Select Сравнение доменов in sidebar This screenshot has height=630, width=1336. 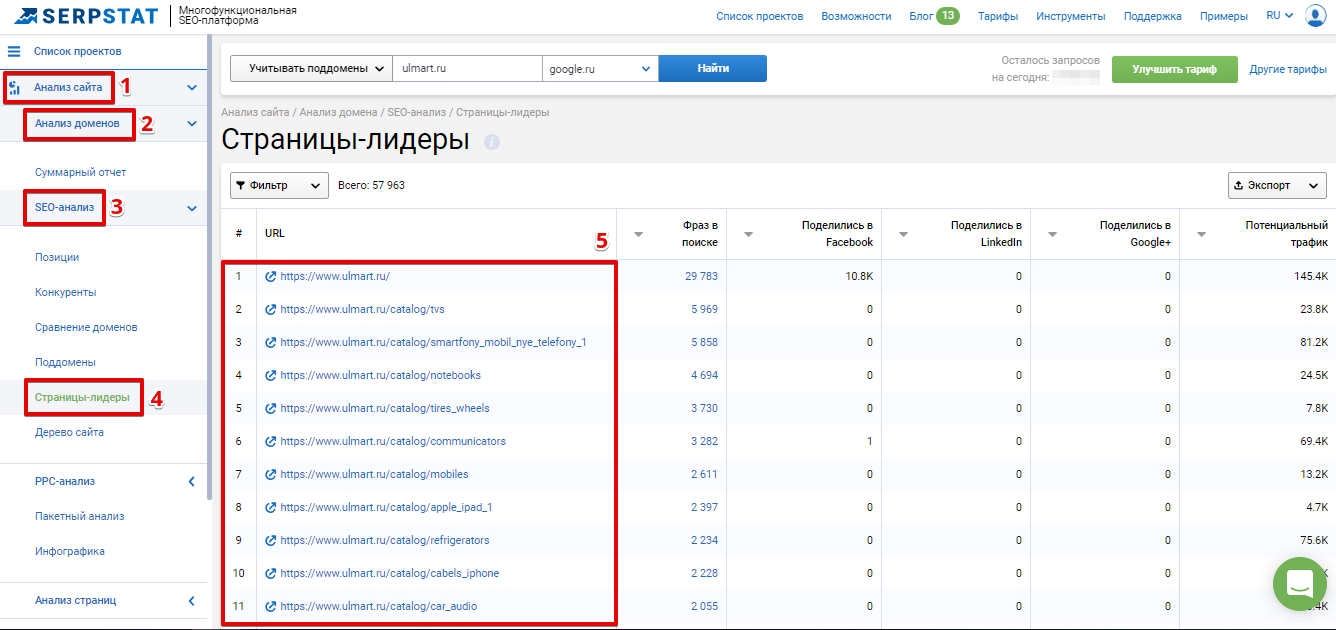tap(86, 327)
